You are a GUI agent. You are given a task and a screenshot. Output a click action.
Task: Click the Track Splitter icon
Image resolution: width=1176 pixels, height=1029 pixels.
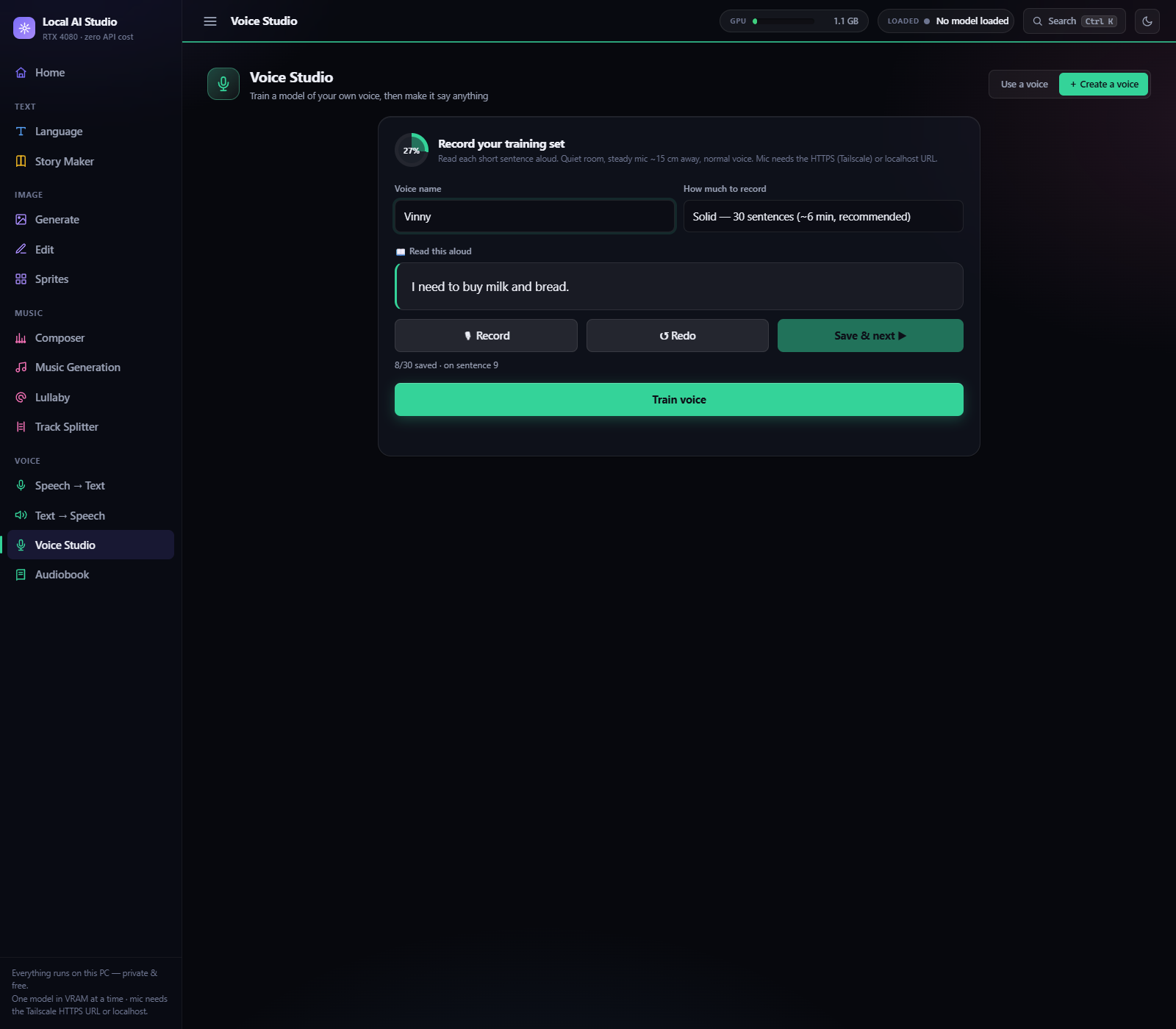pos(21,427)
